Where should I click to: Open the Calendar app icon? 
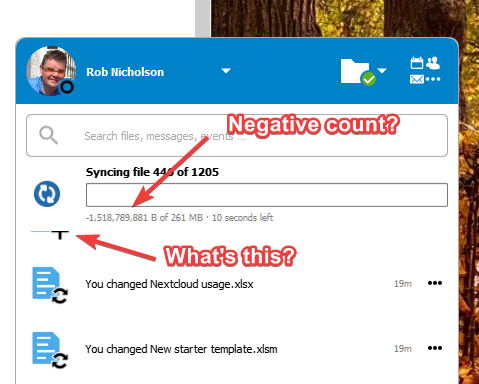point(417,63)
